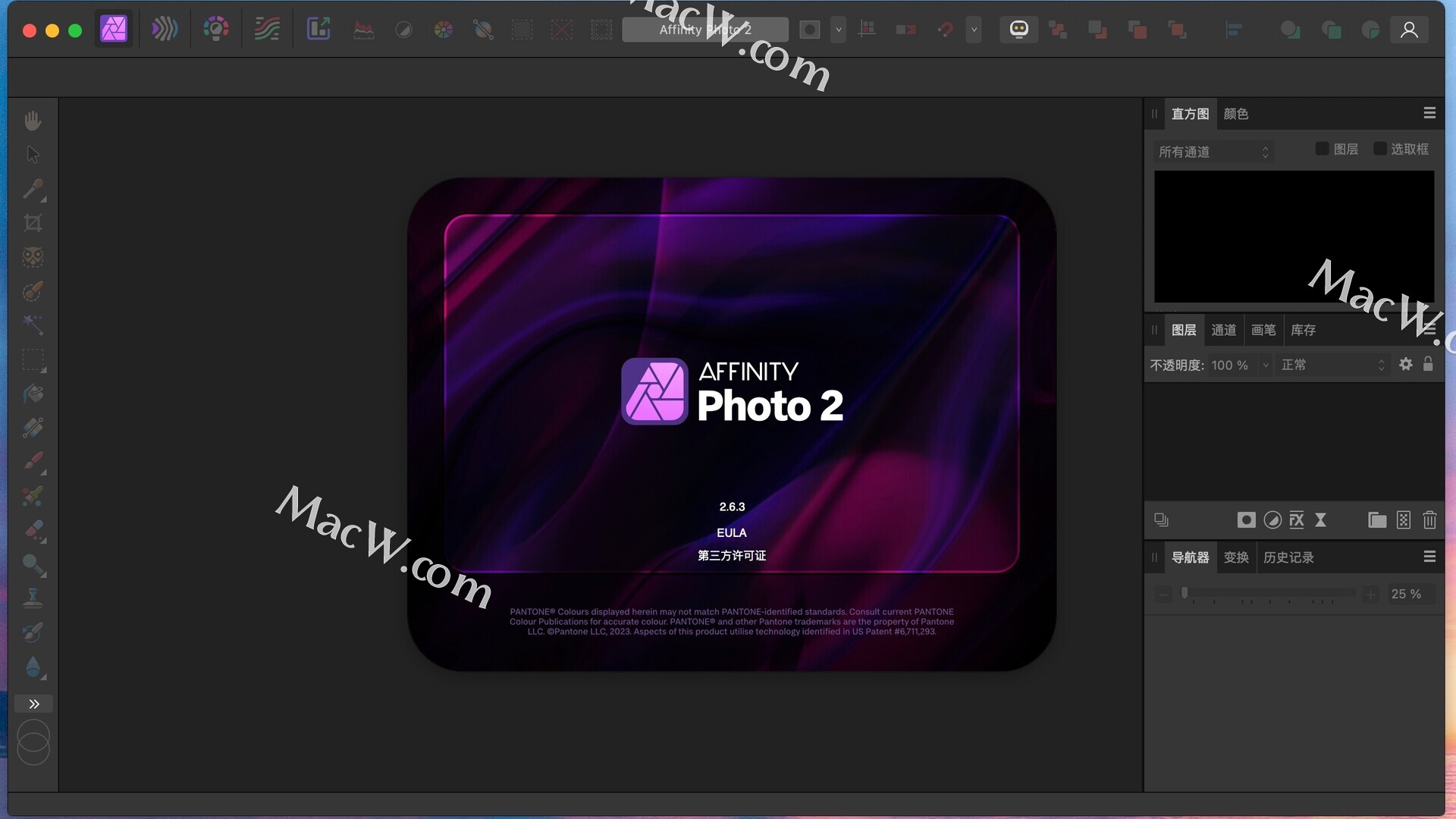Select the Move arrow tool
1456x819 pixels.
click(x=33, y=155)
